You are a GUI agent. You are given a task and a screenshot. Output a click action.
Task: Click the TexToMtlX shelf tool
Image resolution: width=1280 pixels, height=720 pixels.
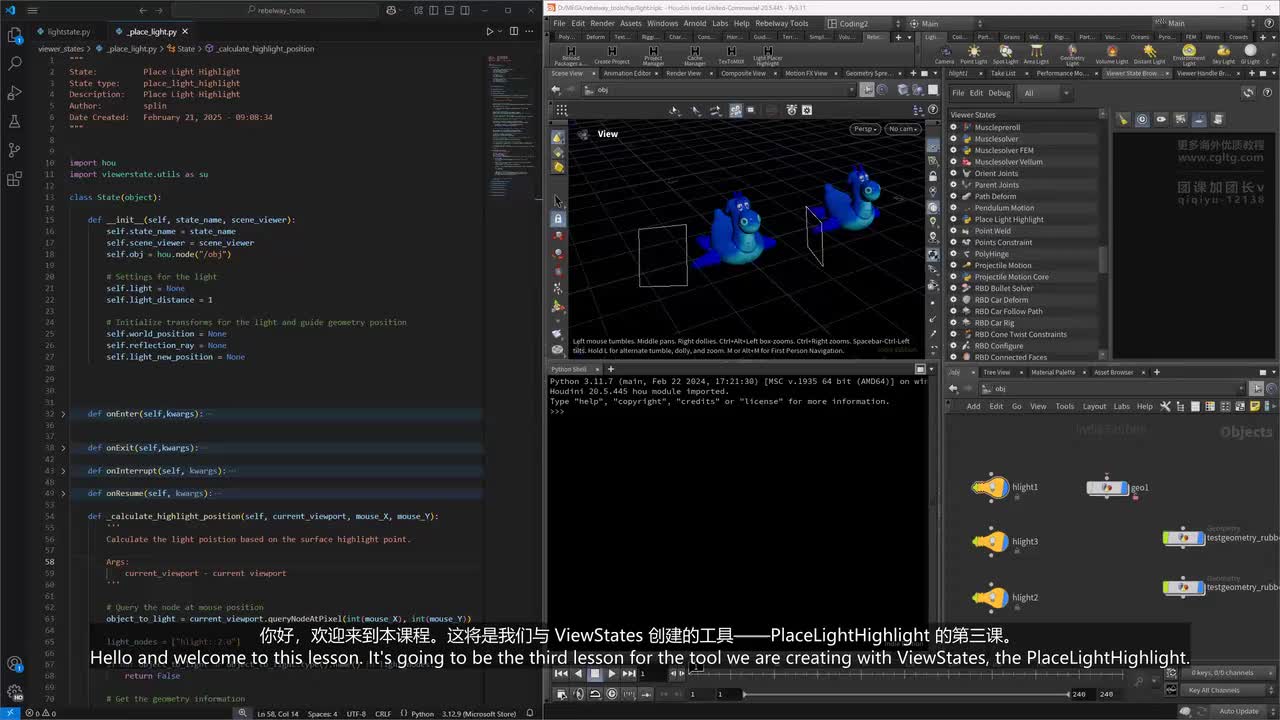[x=731, y=55]
